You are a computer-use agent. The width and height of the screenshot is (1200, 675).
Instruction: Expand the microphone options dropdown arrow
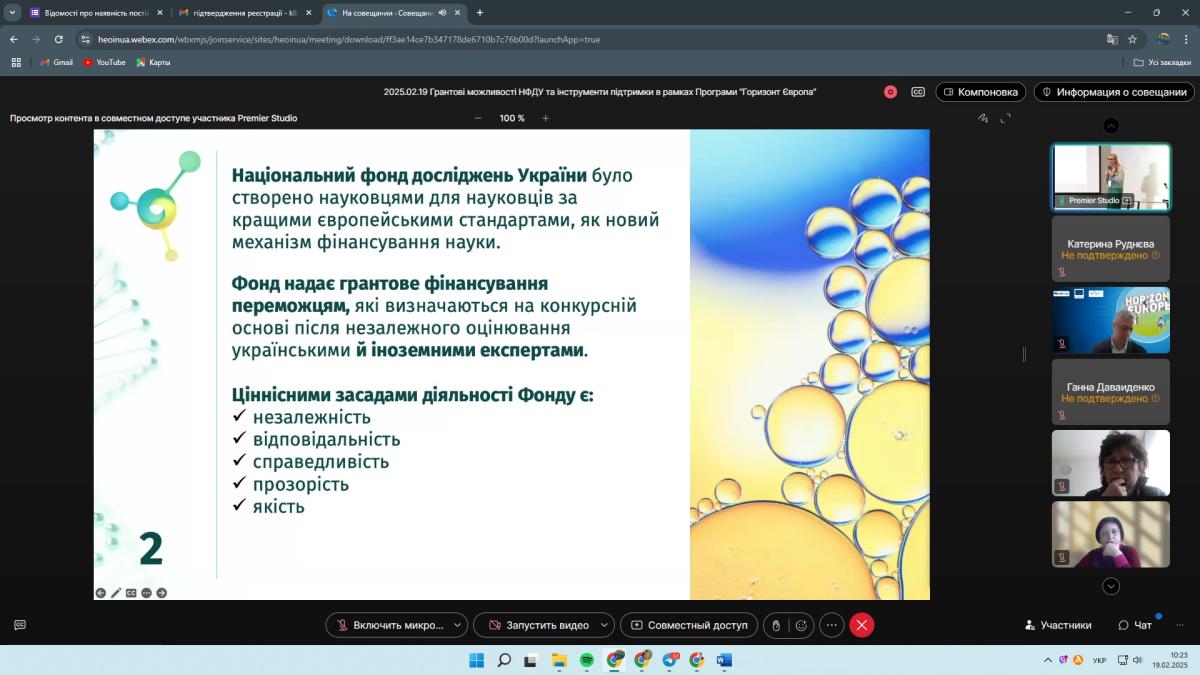[x=458, y=625]
